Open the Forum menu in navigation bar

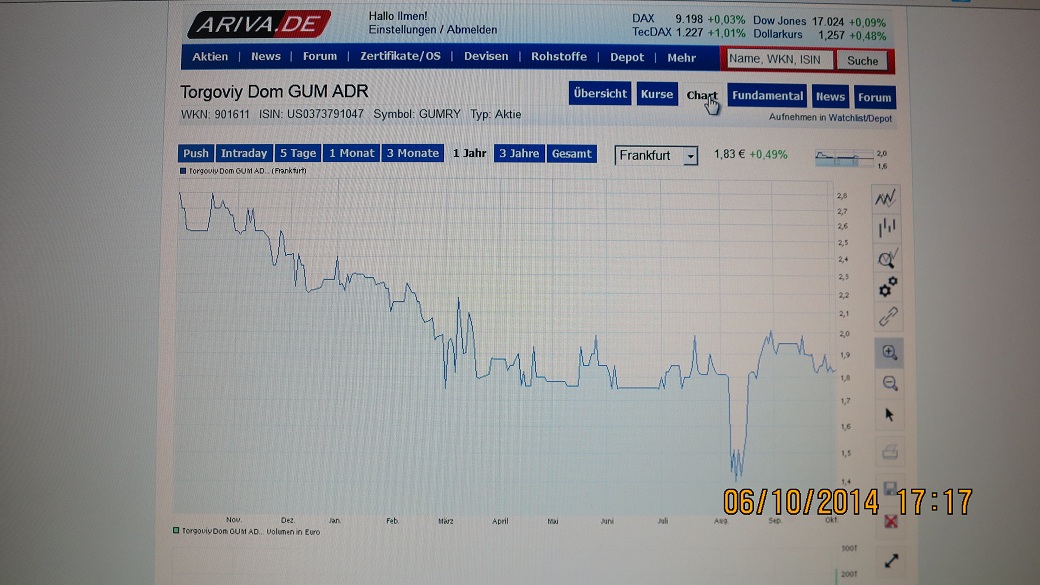pos(320,57)
